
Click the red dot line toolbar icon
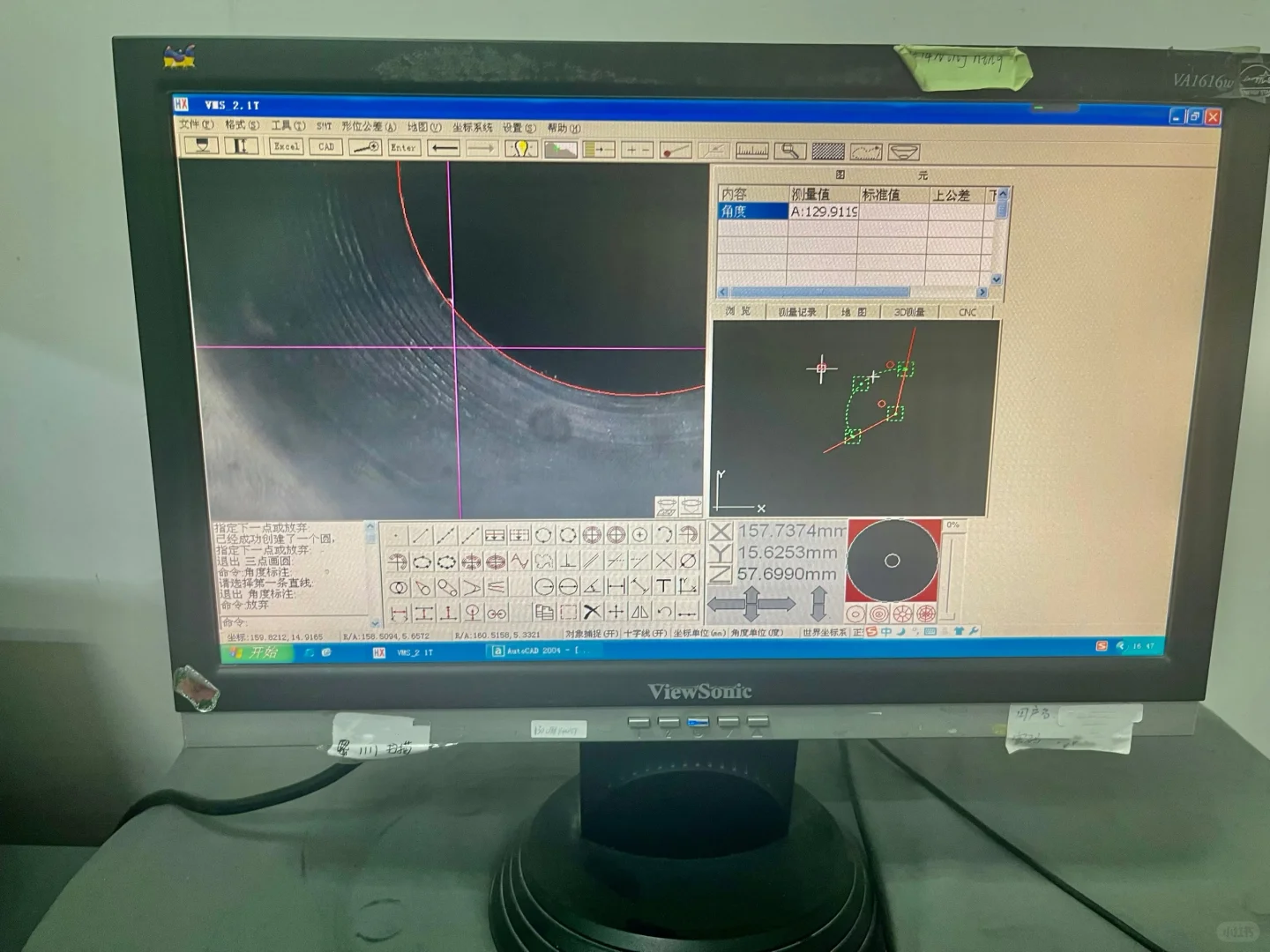(x=676, y=151)
